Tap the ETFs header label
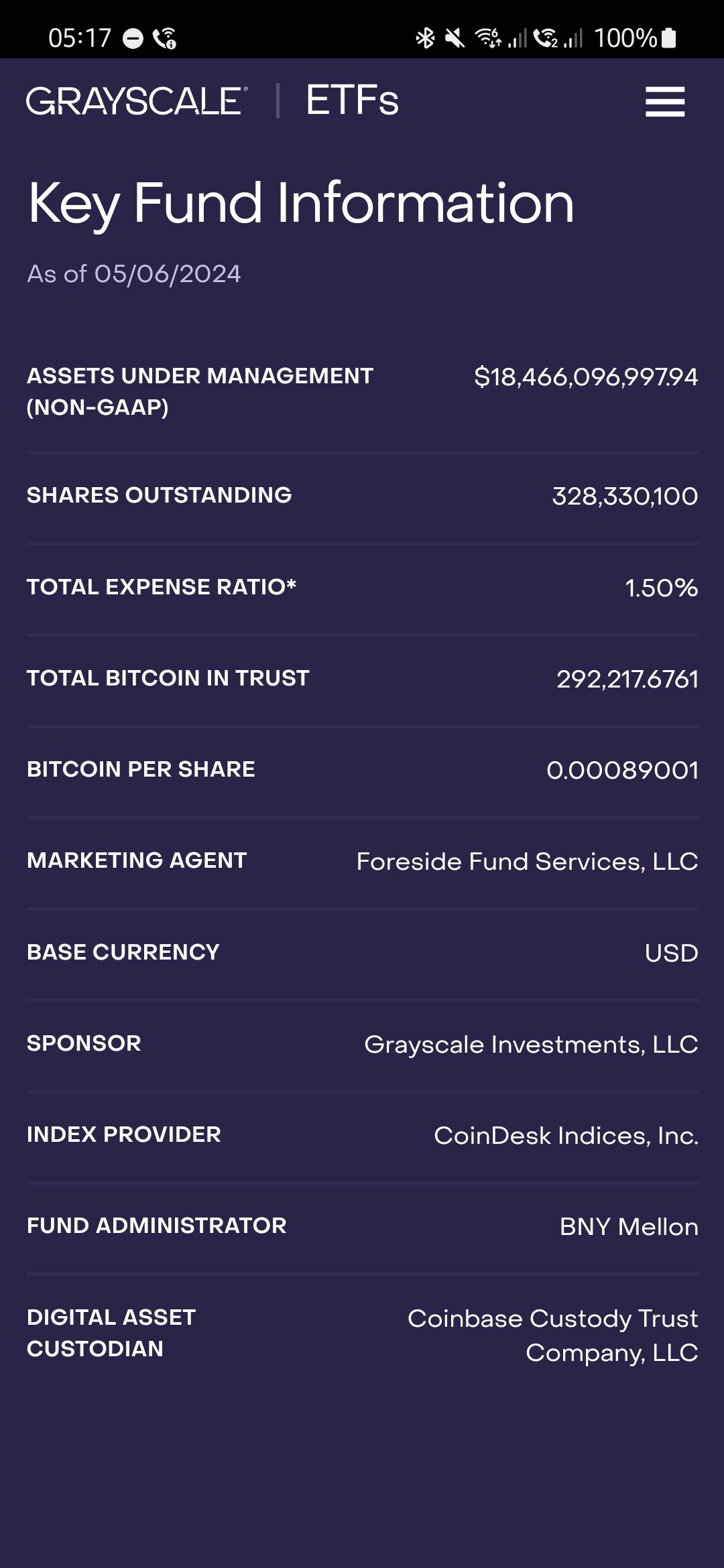Viewport: 724px width, 1568px height. pyautogui.click(x=352, y=101)
